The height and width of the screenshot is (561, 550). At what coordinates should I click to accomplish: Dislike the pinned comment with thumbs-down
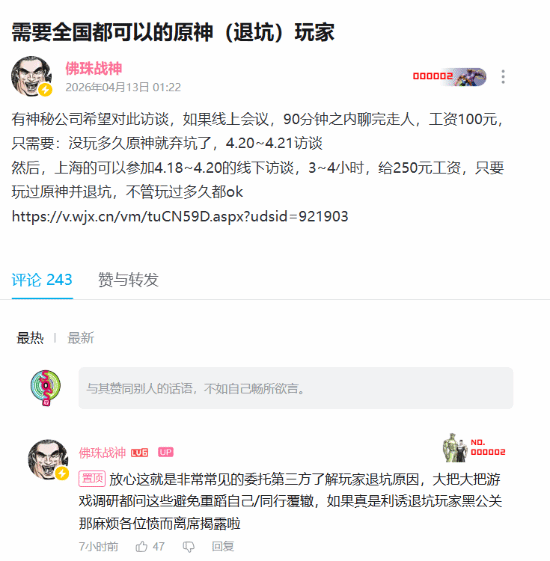[189, 547]
